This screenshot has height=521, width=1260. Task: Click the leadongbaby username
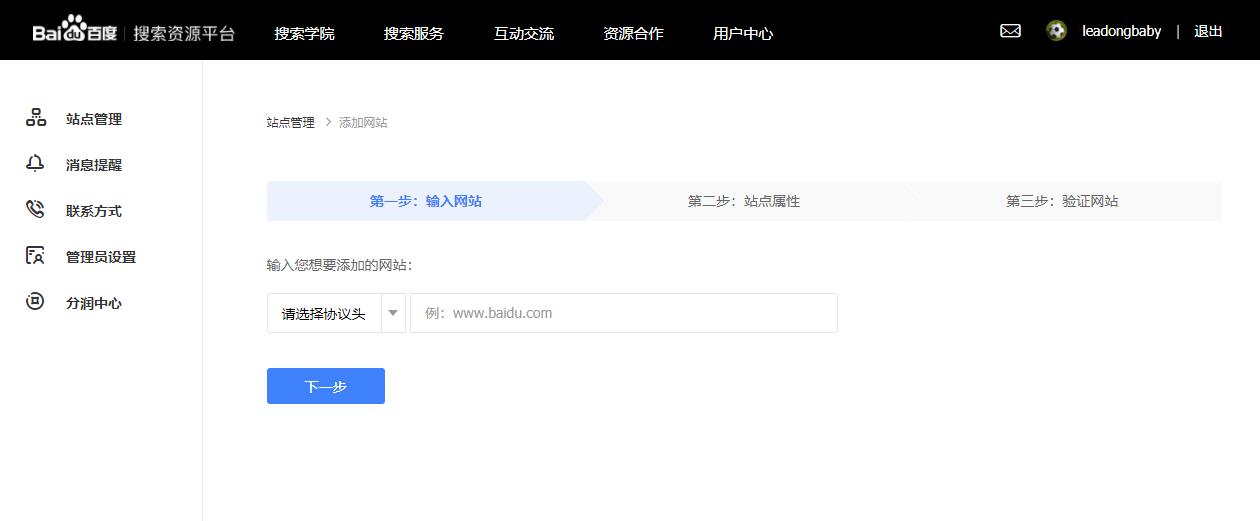[1121, 31]
